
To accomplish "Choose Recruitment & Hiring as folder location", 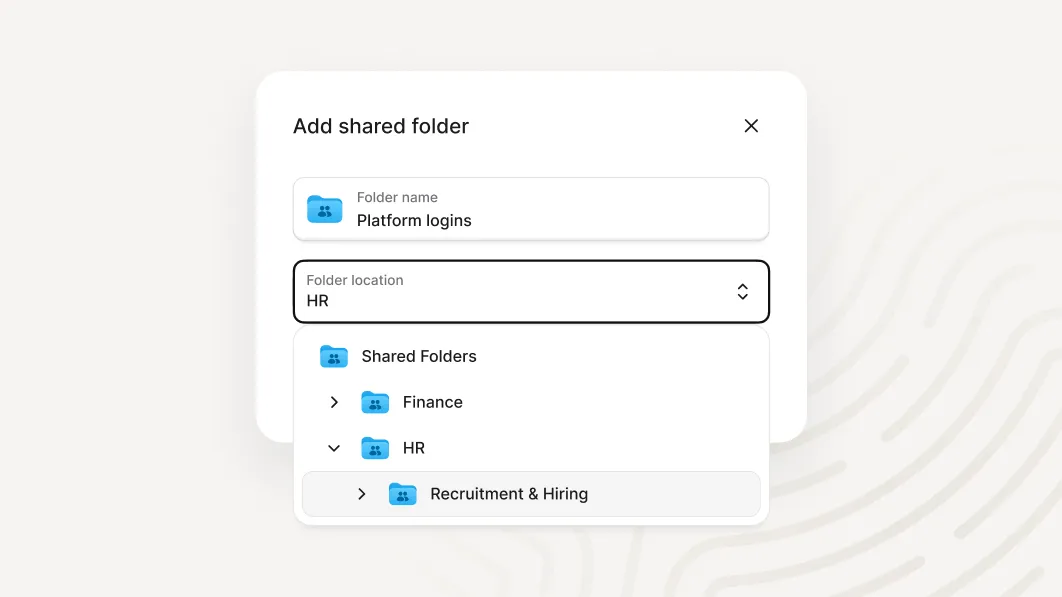I will click(x=509, y=493).
